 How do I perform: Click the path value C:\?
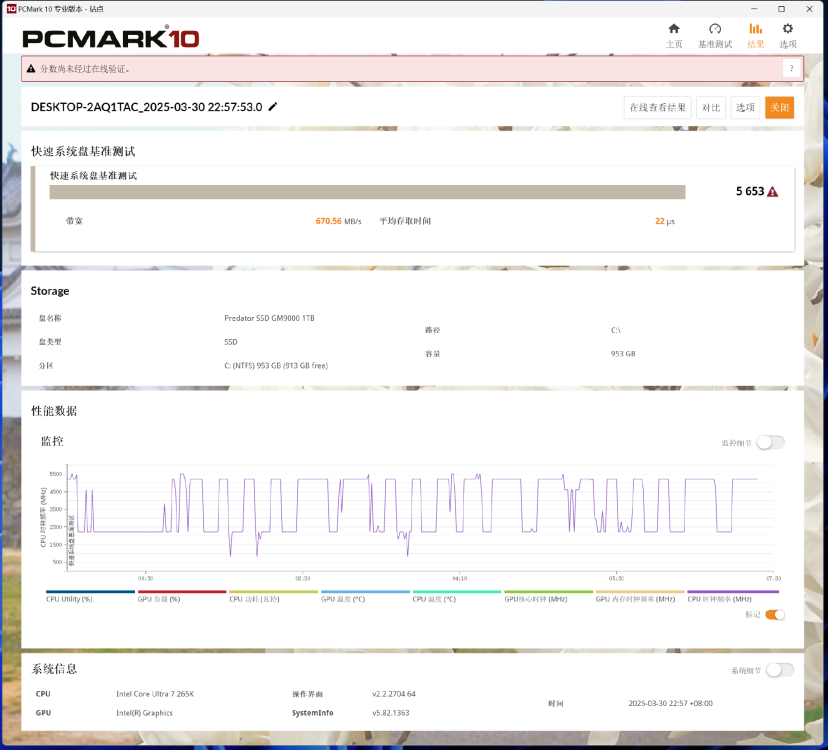[616, 330]
